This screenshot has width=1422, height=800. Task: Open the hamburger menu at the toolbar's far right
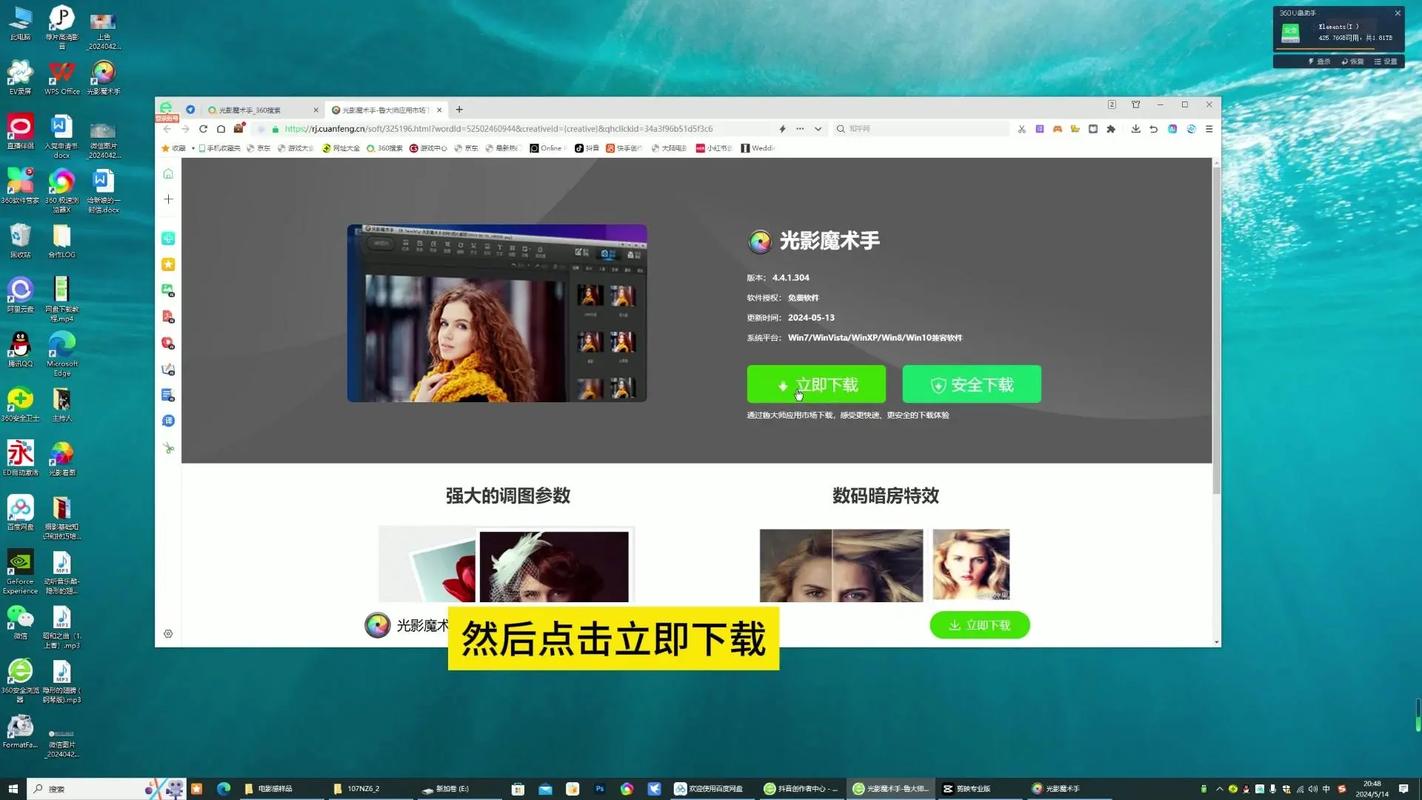pos(1208,129)
